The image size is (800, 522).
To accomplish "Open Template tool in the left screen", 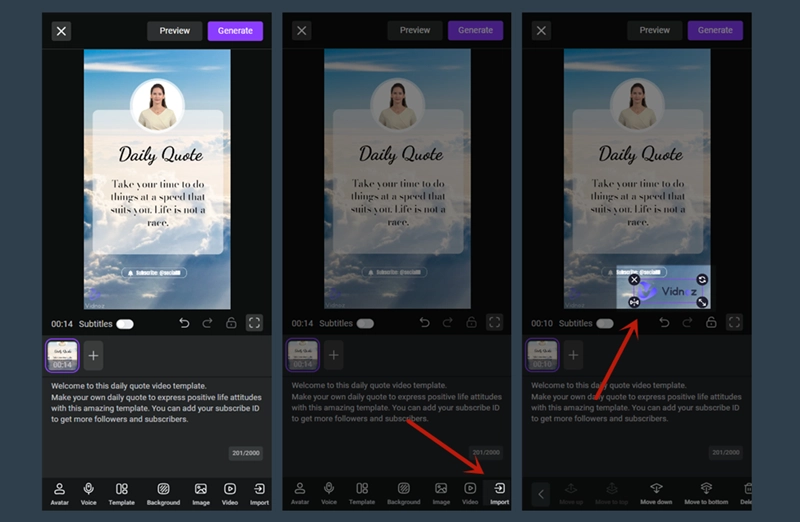I will pyautogui.click(x=121, y=494).
